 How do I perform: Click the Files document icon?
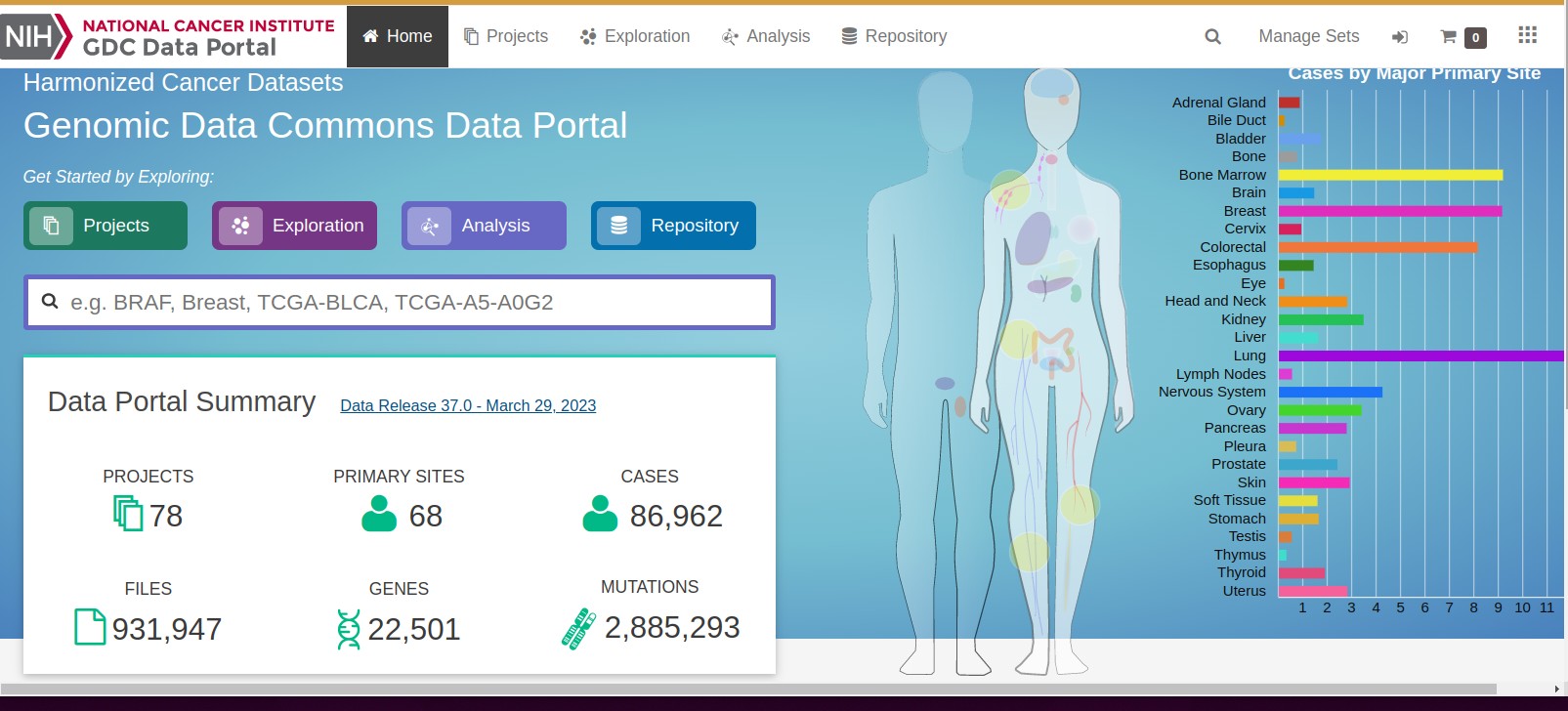coord(90,627)
